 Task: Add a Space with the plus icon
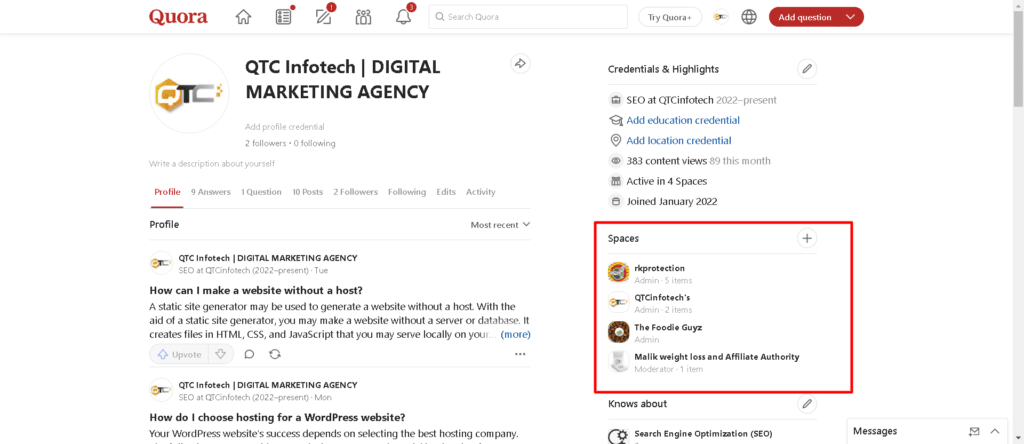(x=807, y=238)
